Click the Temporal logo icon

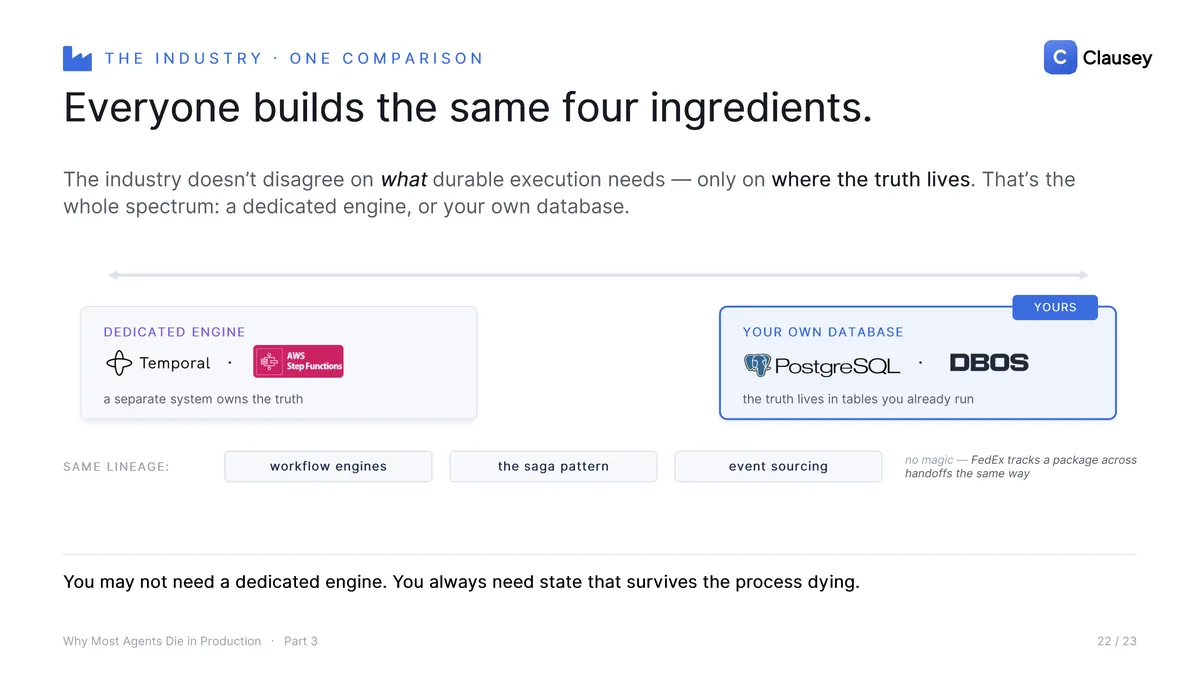[x=119, y=363]
